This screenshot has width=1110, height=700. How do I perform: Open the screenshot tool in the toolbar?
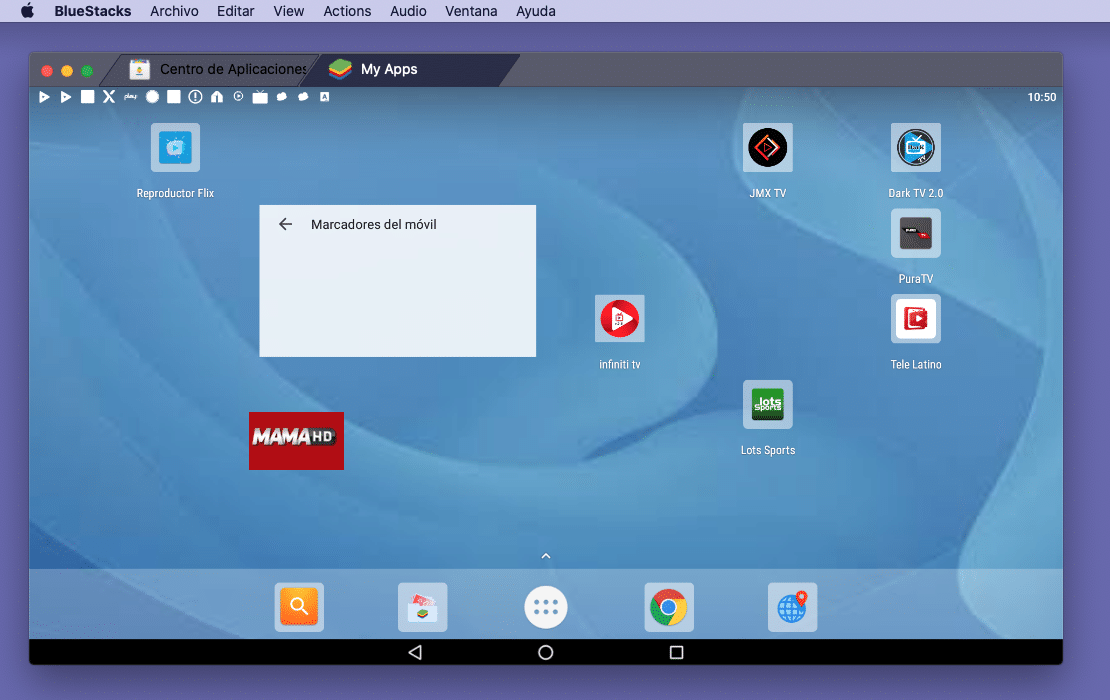(173, 97)
